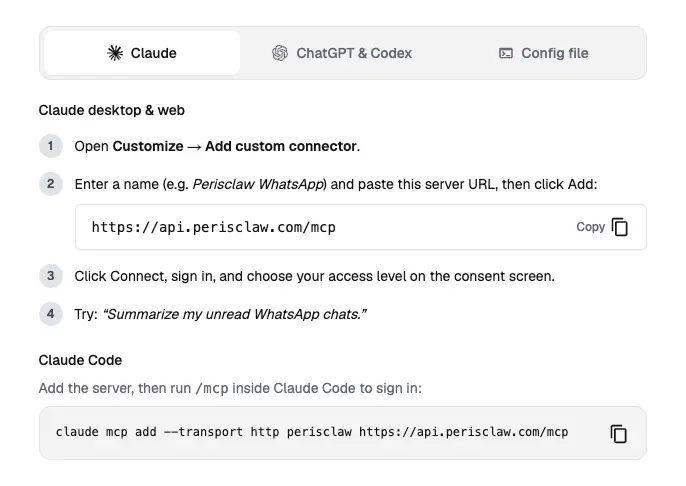Screen dimensions: 686x486
Task: Click the ChatGPT knot logo icon
Action: tap(280, 53)
